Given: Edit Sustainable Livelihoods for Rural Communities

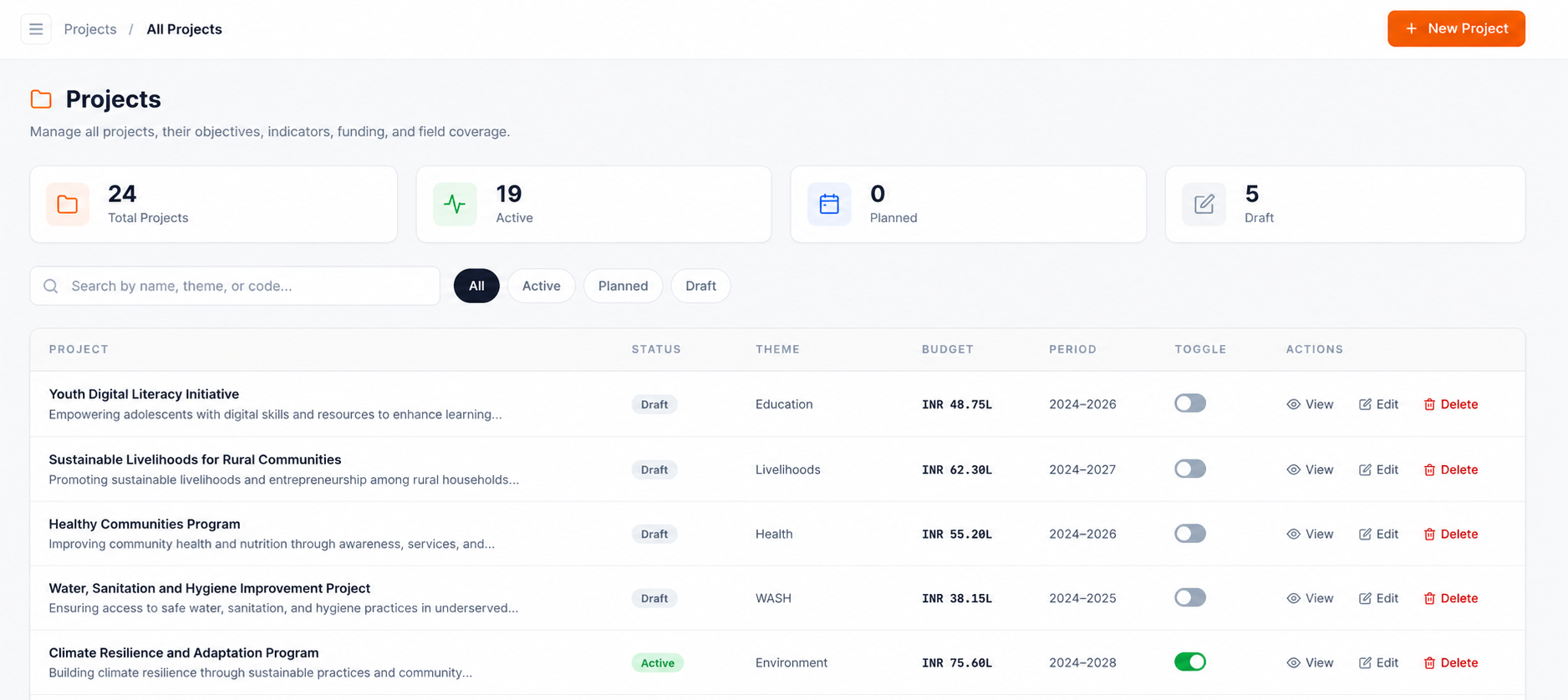Looking at the screenshot, I should [1378, 469].
